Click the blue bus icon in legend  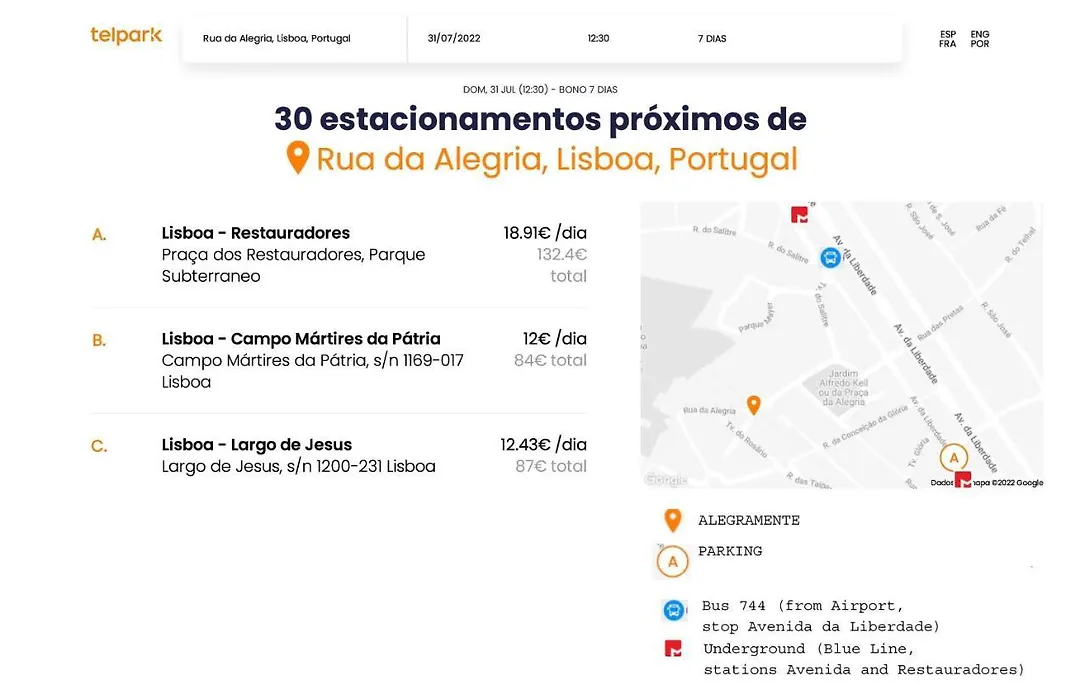point(674,610)
